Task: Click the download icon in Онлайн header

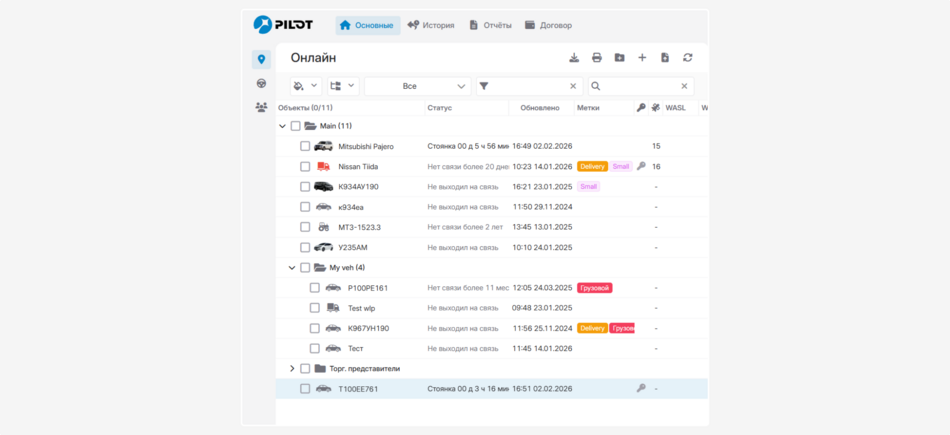Action: point(574,58)
